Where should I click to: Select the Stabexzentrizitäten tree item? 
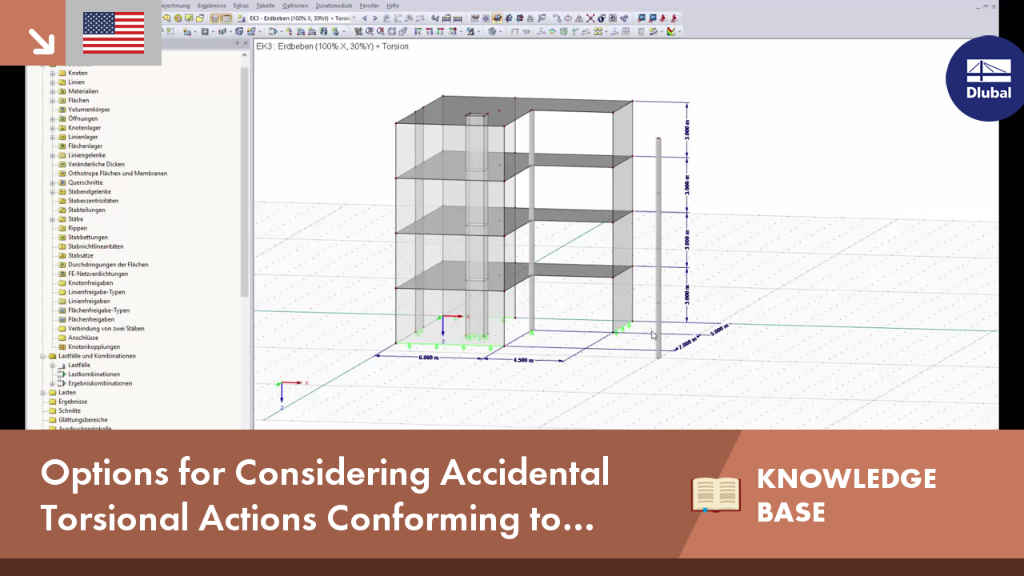point(93,201)
